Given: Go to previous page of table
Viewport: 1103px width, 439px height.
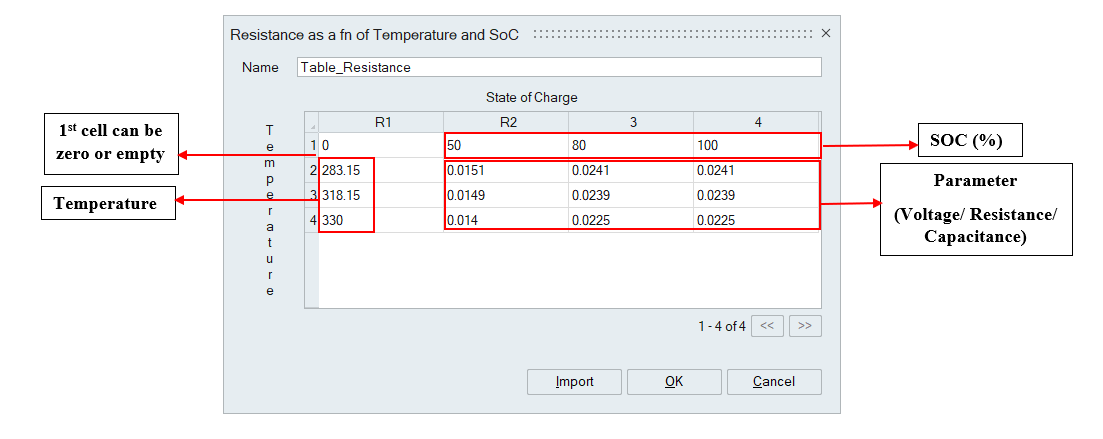Looking at the screenshot, I should (x=766, y=326).
